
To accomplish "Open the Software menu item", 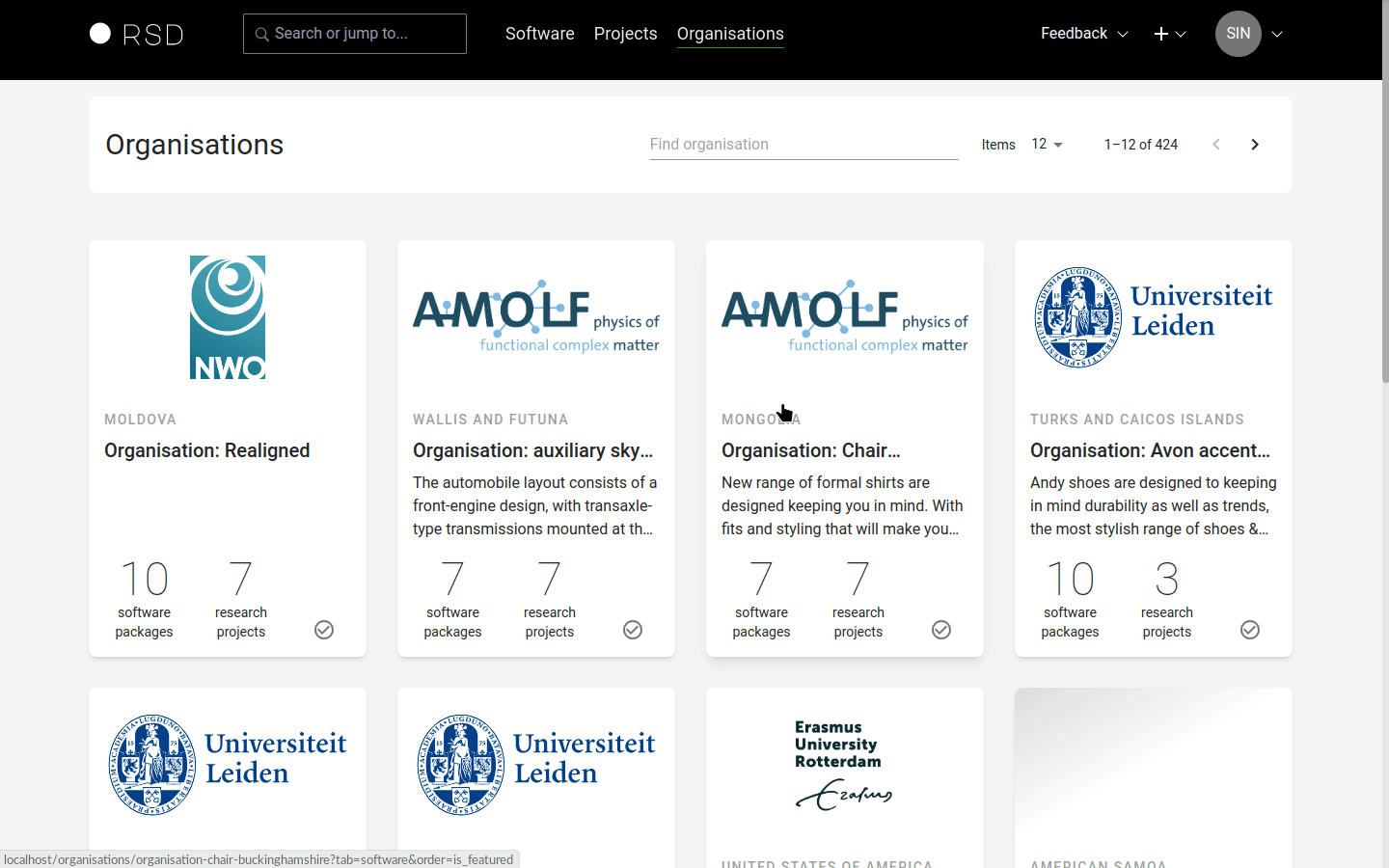I will (x=539, y=34).
